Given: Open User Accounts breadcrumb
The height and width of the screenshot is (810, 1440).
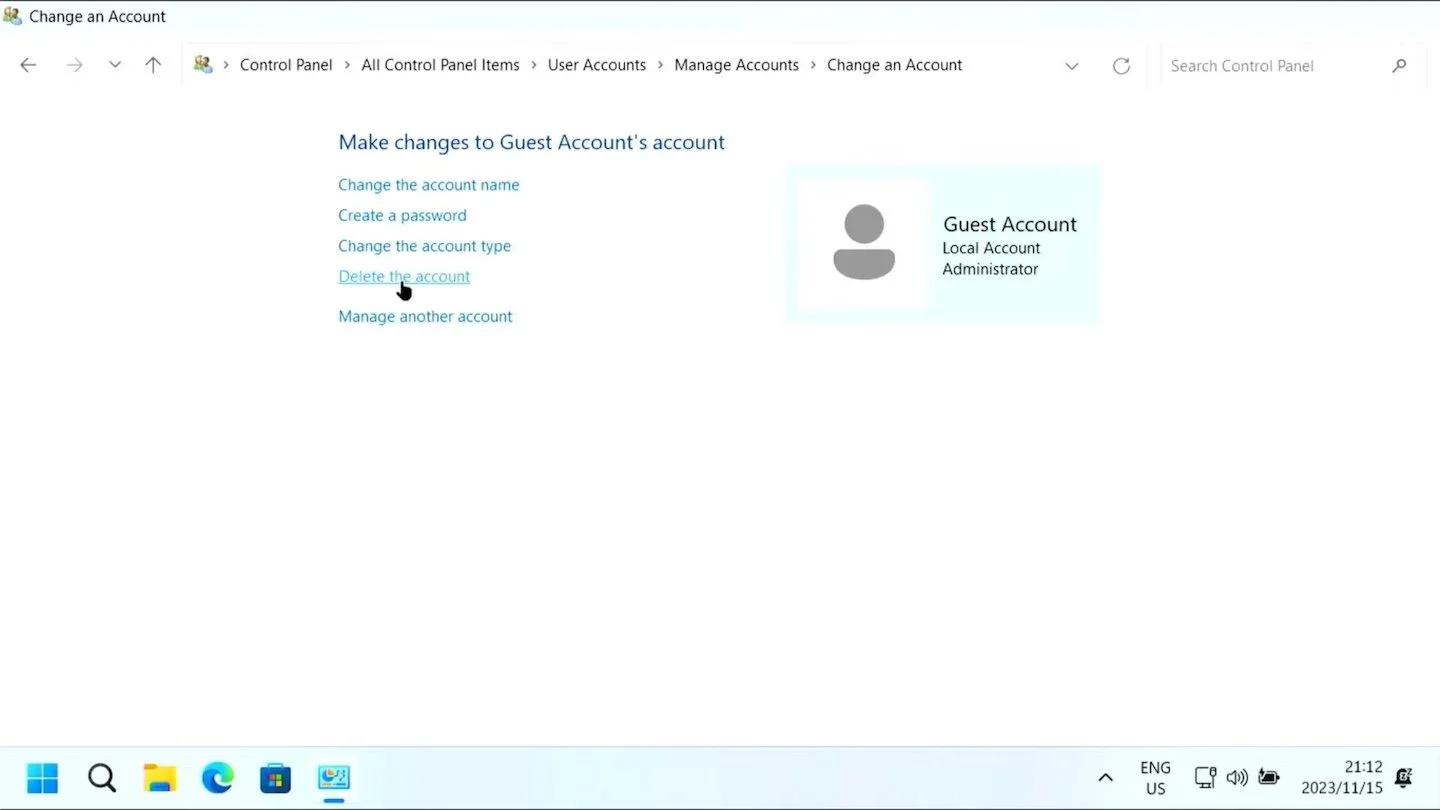Looking at the screenshot, I should click(597, 65).
